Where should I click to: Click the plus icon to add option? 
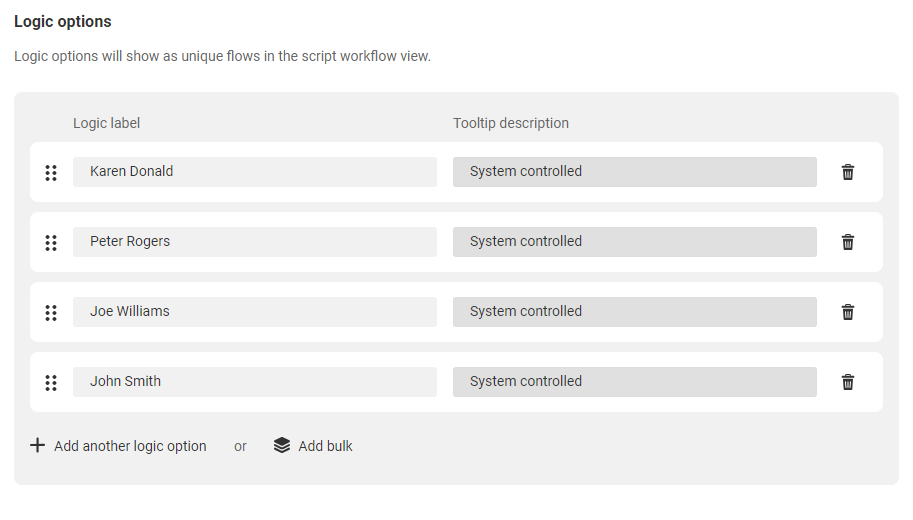coord(37,445)
